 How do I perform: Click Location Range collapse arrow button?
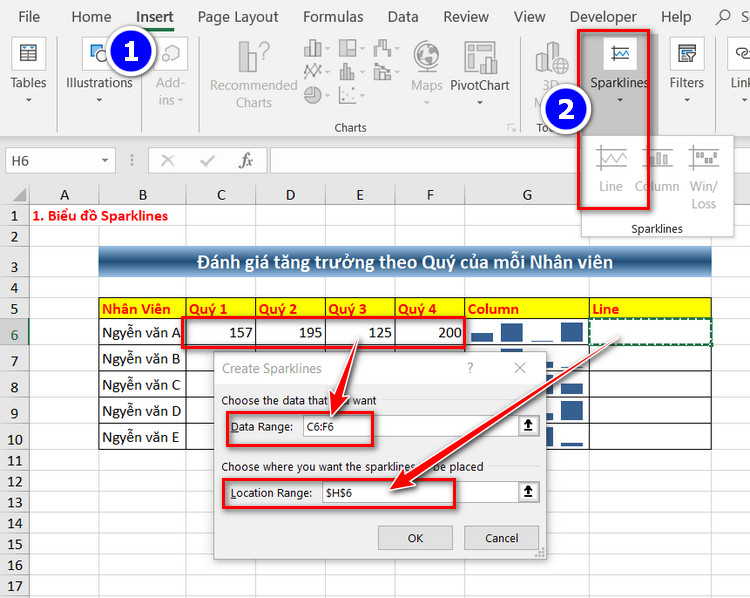pos(528,491)
